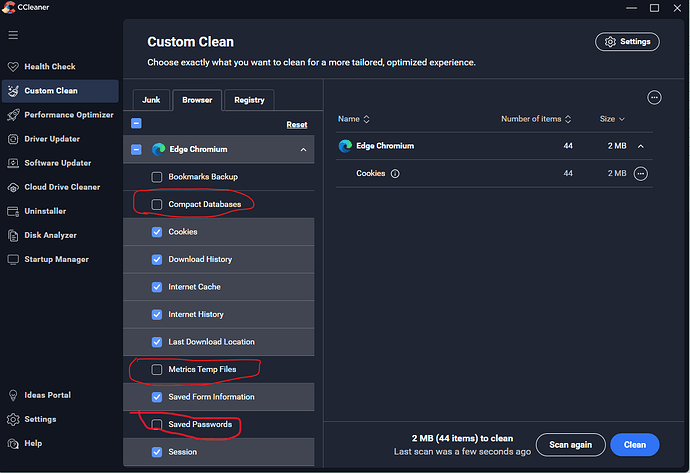This screenshot has width=690, height=473.
Task: Switch to the Junk tab
Action: coord(151,100)
